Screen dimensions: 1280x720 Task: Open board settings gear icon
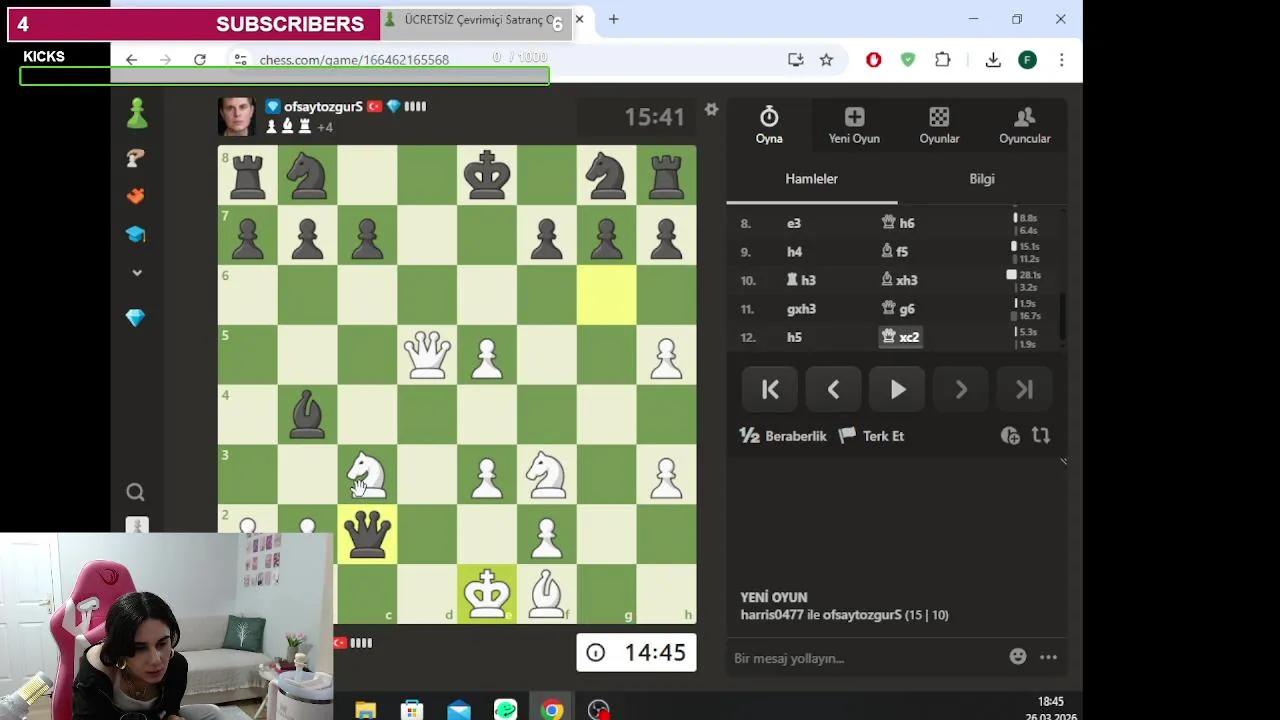pos(711,109)
